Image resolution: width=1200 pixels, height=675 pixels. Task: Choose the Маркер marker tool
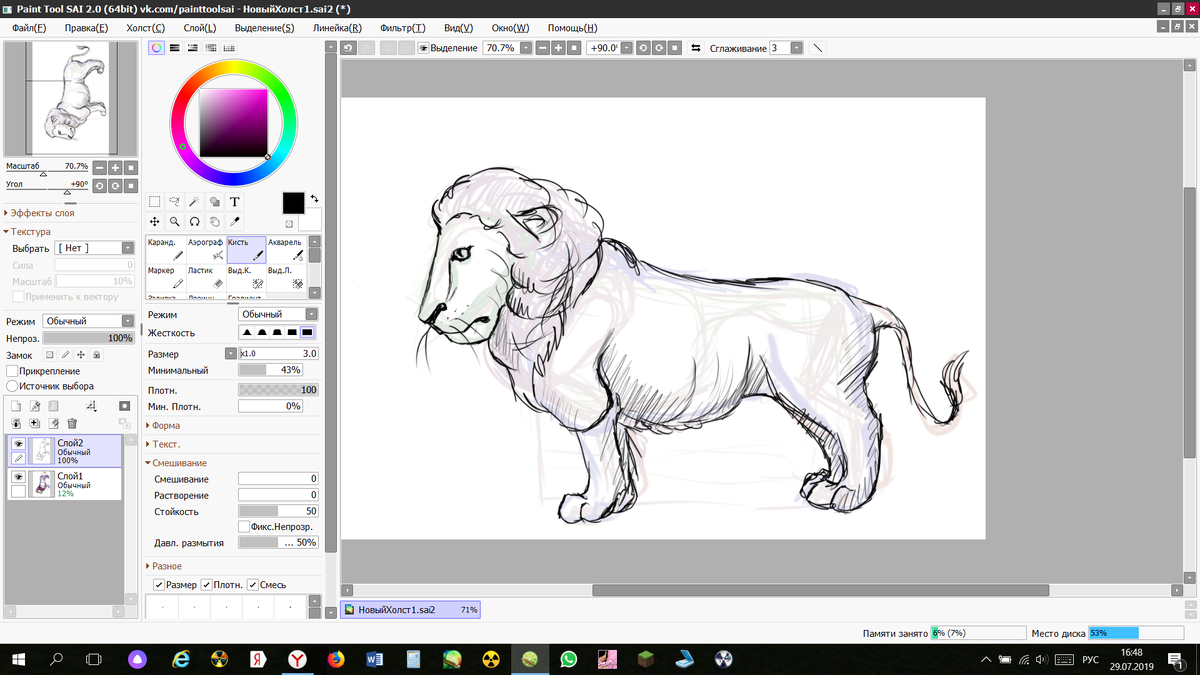(165, 278)
